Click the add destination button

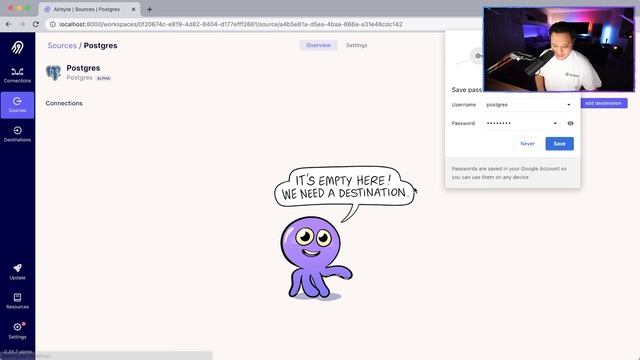tap(604, 103)
